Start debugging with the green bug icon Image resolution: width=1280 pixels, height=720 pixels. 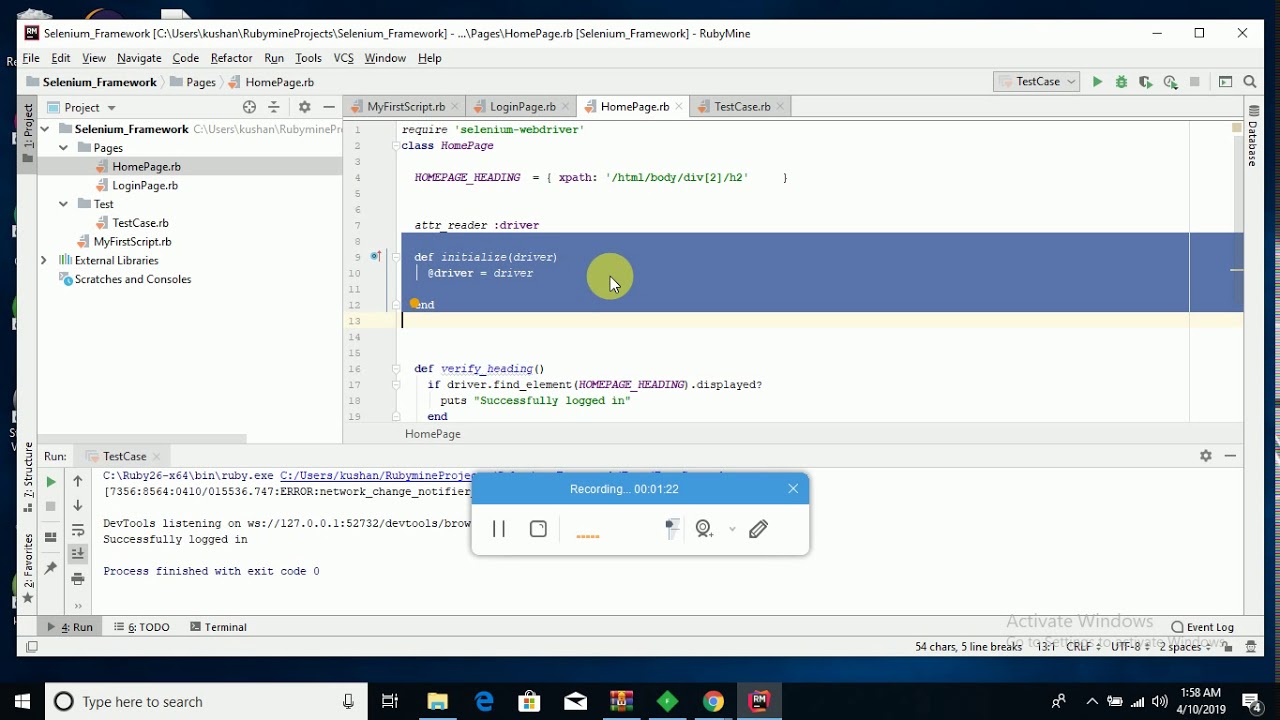[1121, 82]
